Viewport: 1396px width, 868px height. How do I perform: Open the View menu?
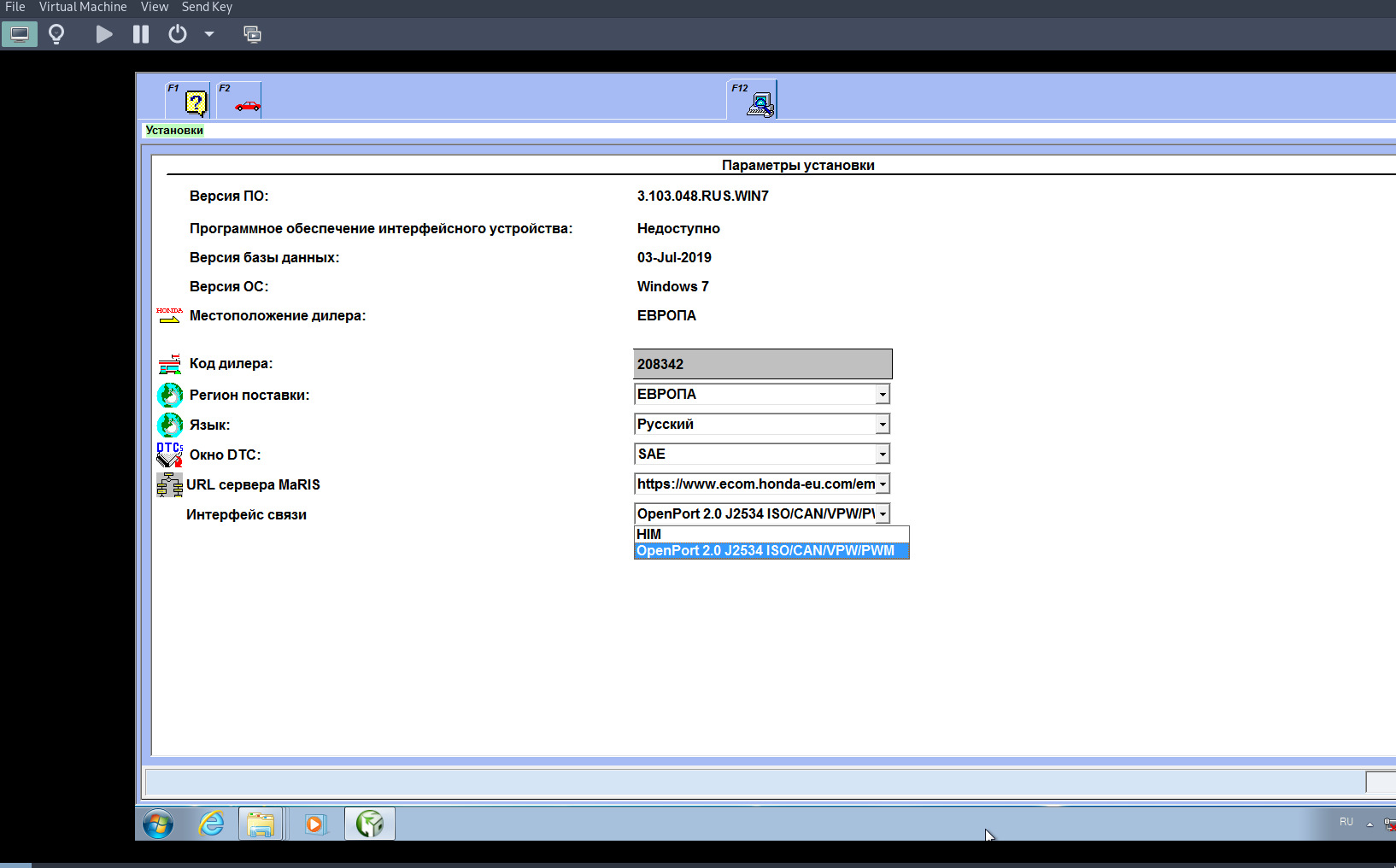point(155,7)
